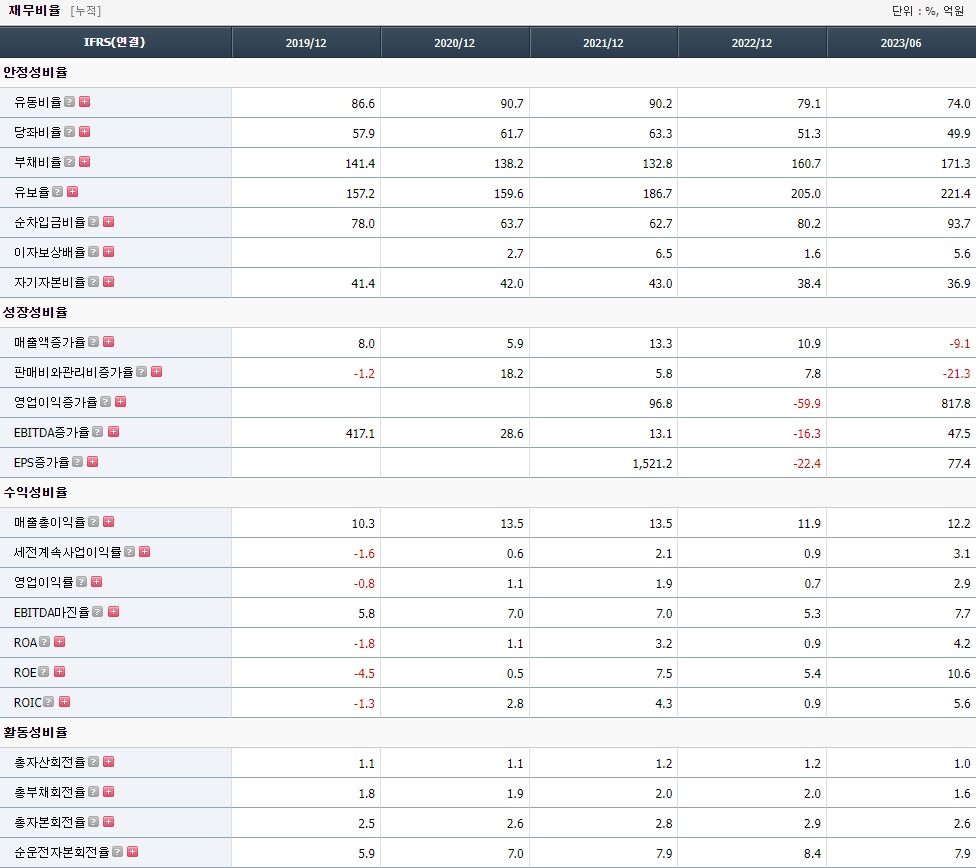Image resolution: width=979 pixels, height=868 pixels.
Task: Open help icon next to 판매비와관리비증가율
Action: pyautogui.click(x=142, y=372)
